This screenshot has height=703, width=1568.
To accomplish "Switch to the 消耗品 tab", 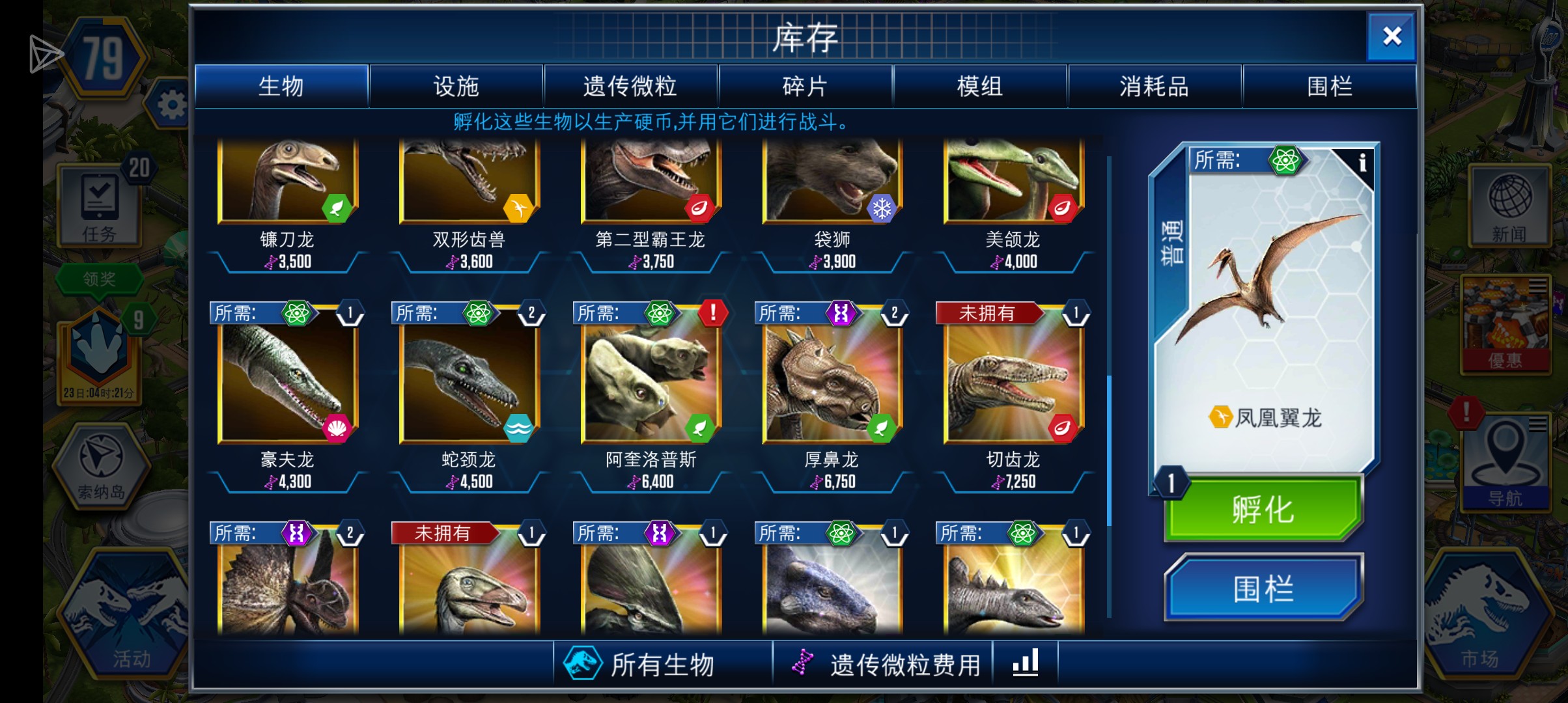I will pos(1155,86).
